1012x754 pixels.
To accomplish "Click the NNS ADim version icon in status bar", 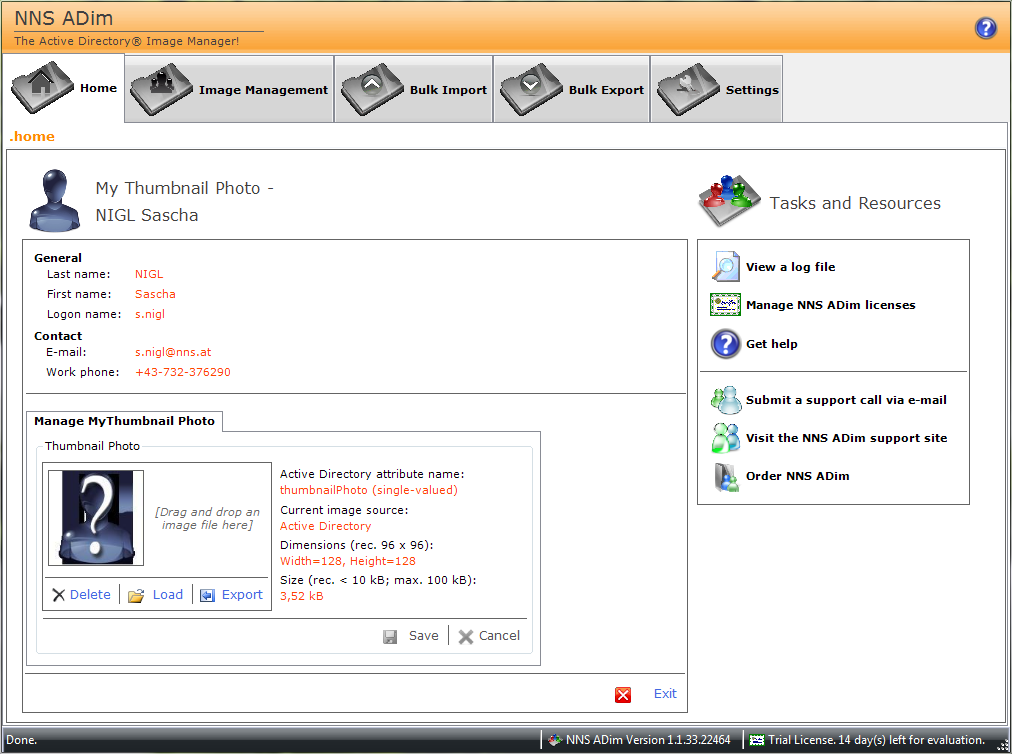I will pos(555,740).
